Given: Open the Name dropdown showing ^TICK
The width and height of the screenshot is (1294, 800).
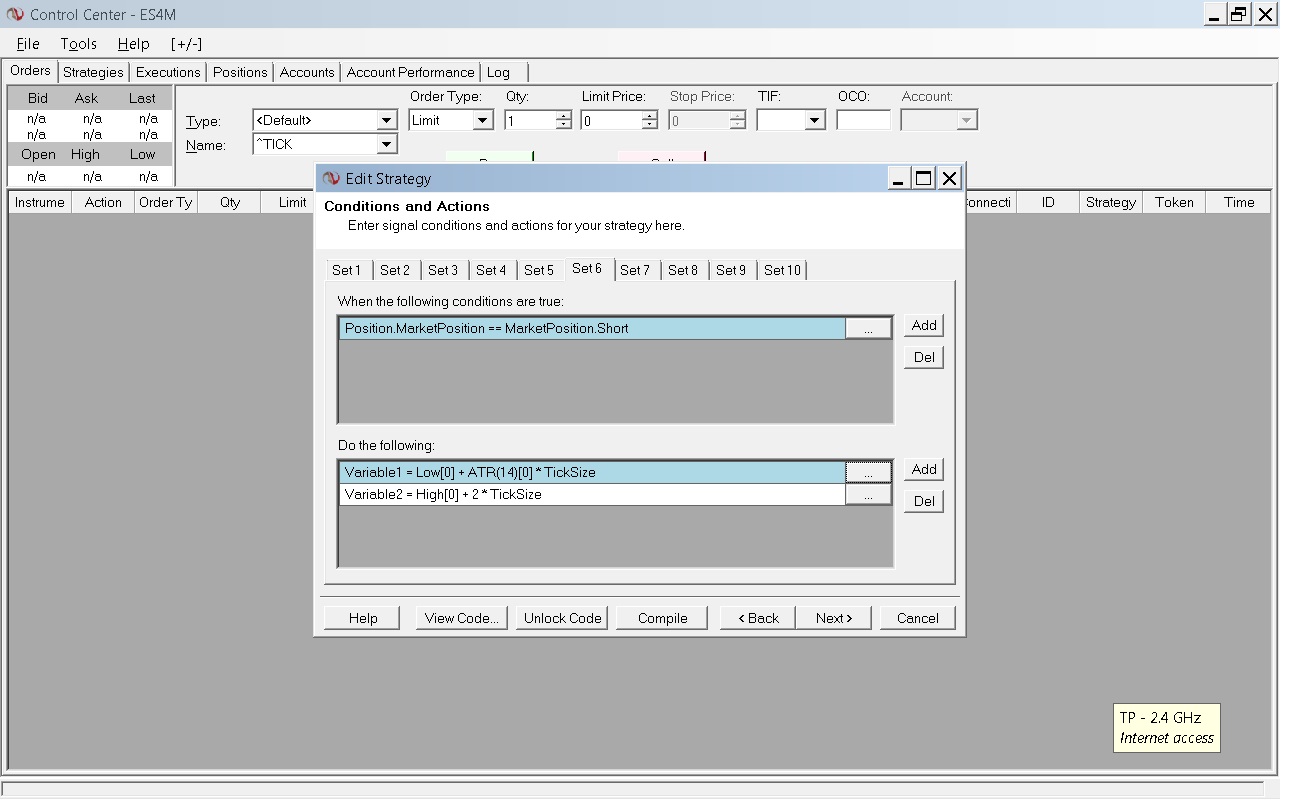Looking at the screenshot, I should pyautogui.click(x=387, y=145).
